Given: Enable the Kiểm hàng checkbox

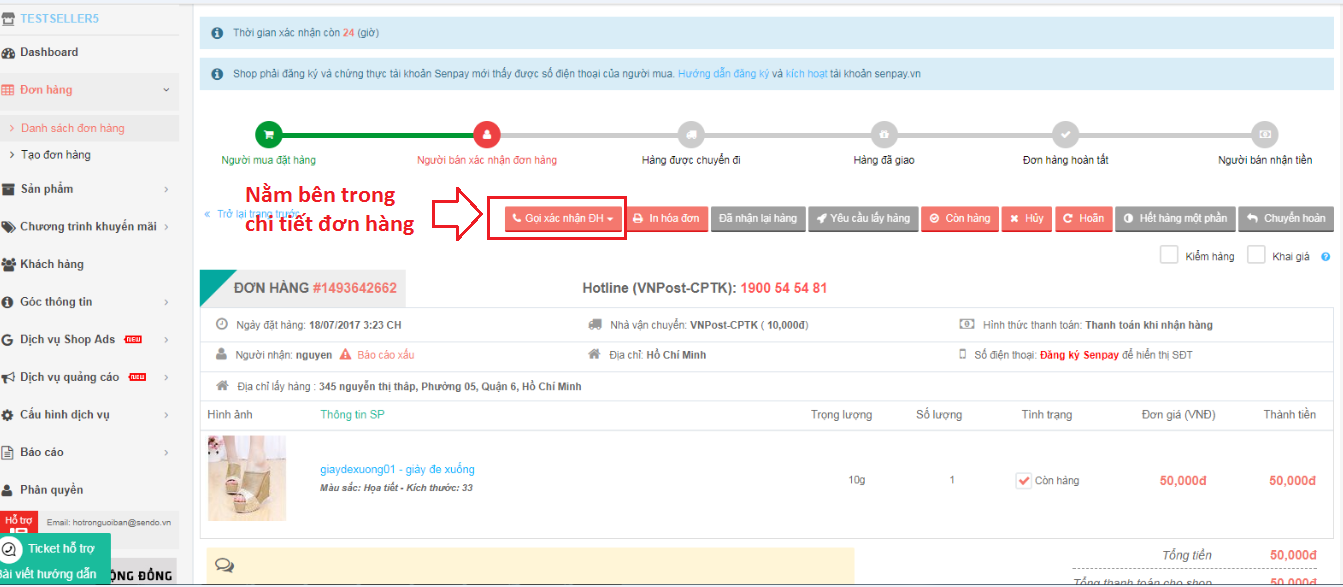Looking at the screenshot, I should point(1168,255).
